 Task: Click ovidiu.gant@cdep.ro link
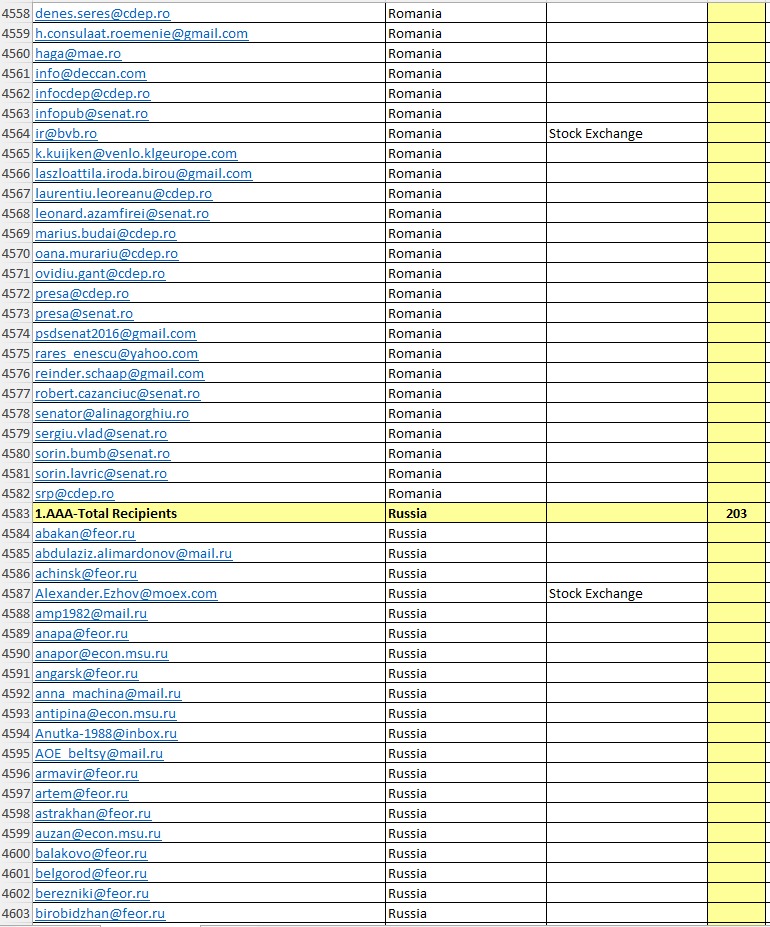pyautogui.click(x=100, y=274)
